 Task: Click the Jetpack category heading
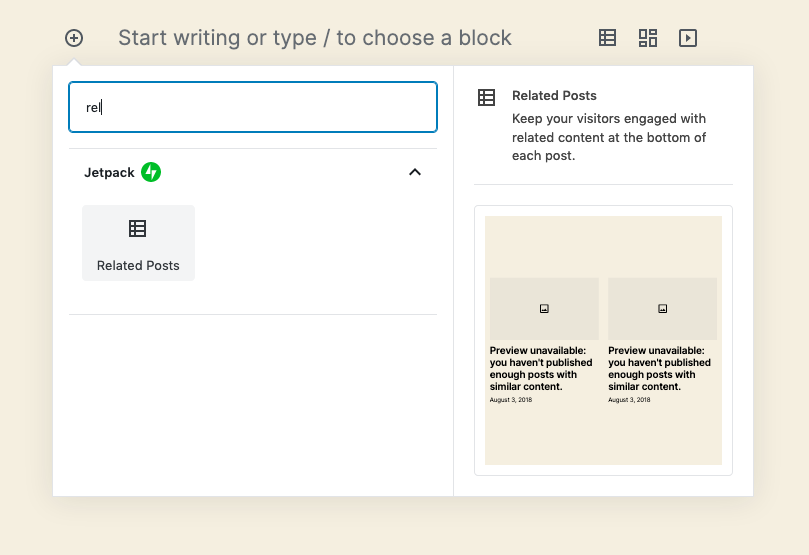[109, 172]
